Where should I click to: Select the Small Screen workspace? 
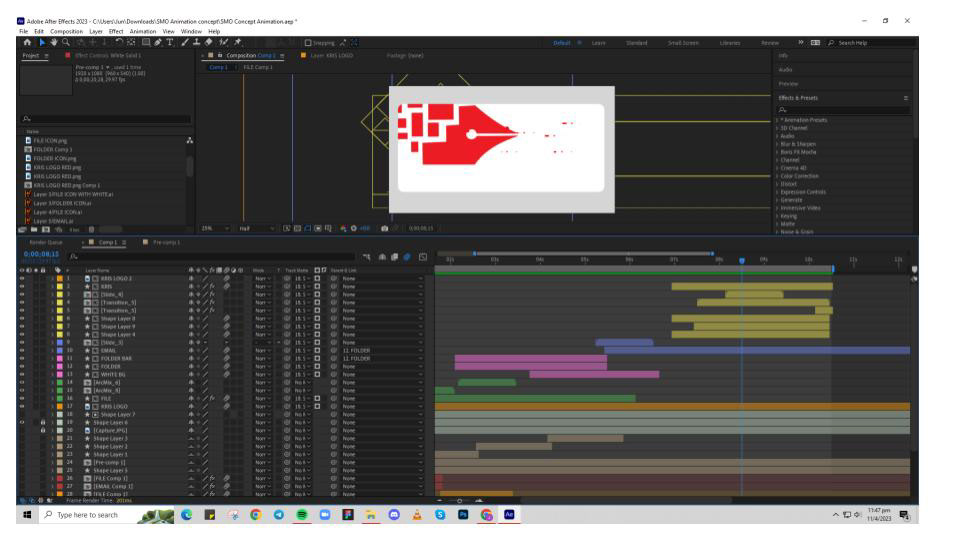(683, 43)
